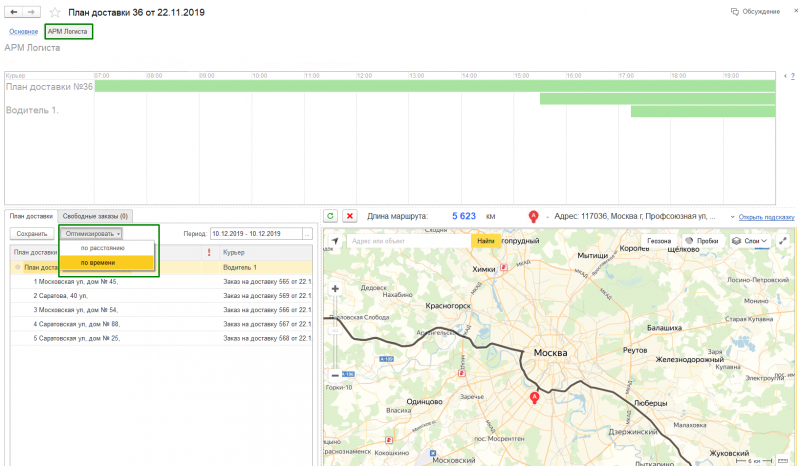The width and height of the screenshot is (800, 466).
Task: Click red marker A on the map
Action: 534,398
